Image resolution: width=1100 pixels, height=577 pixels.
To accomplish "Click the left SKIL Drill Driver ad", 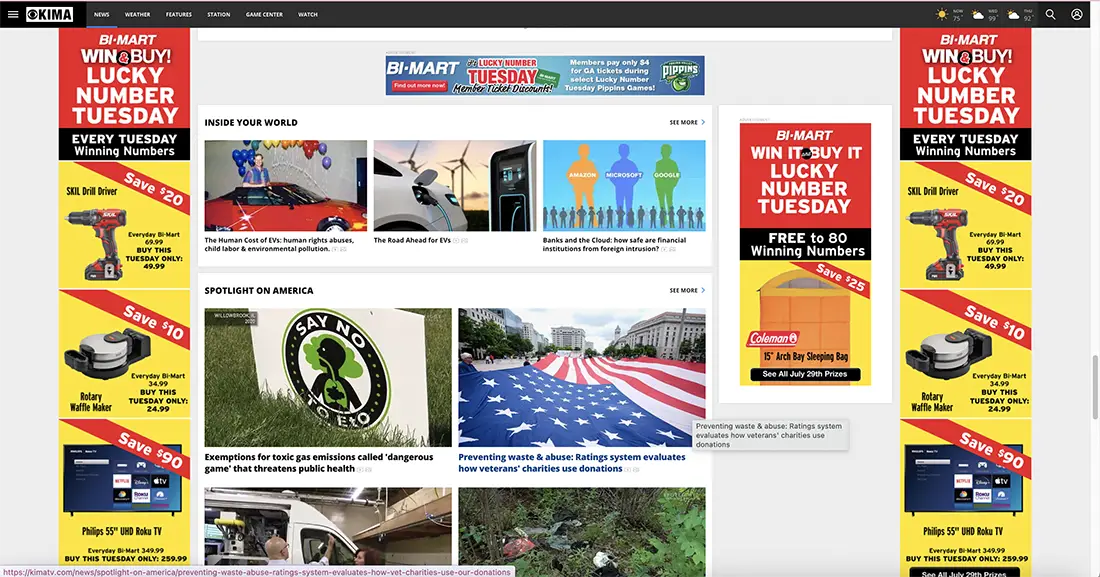I will pyautogui.click(x=124, y=225).
